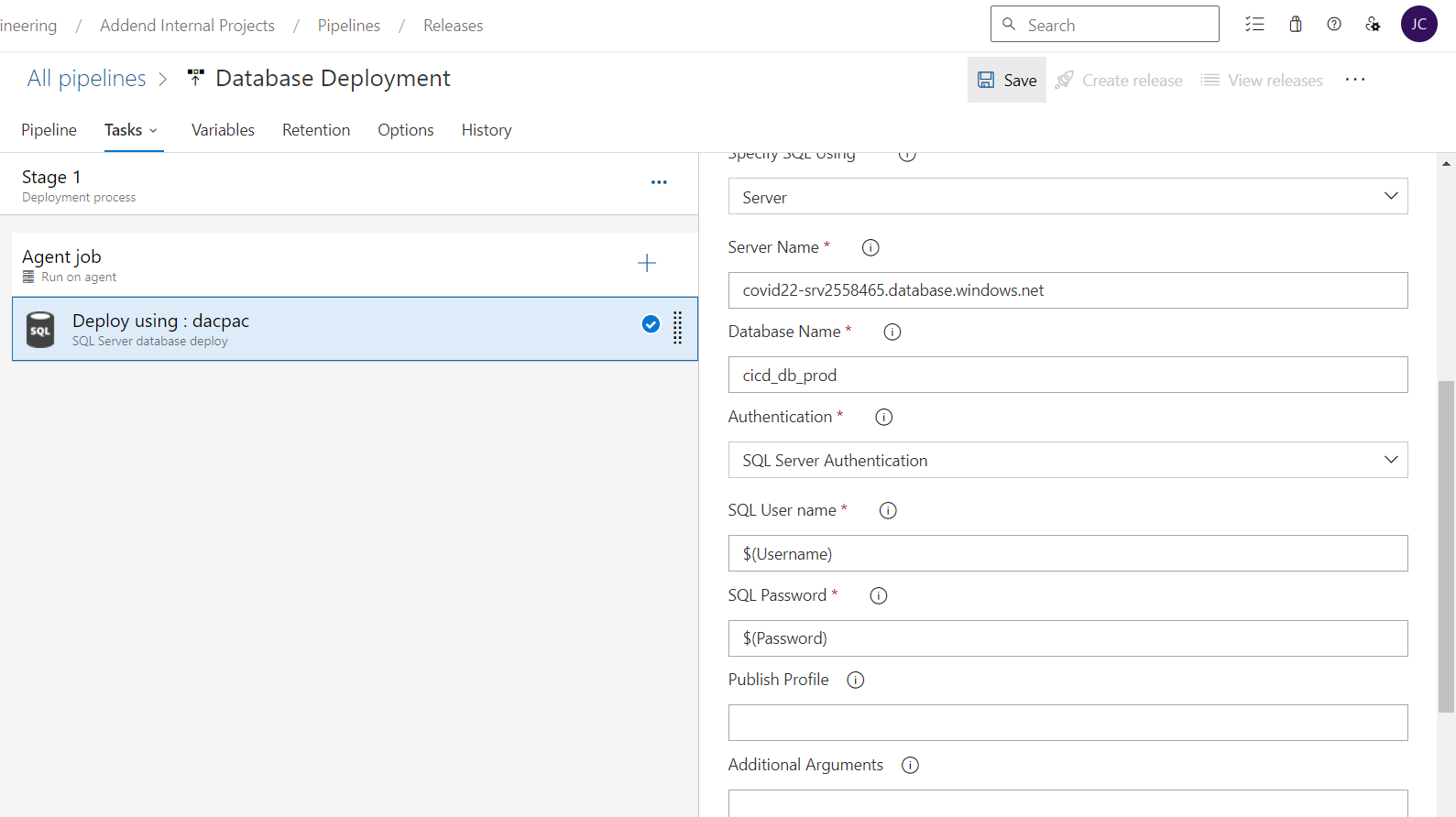
Task: Click the Deploy task enabled checkmark
Action: [651, 324]
